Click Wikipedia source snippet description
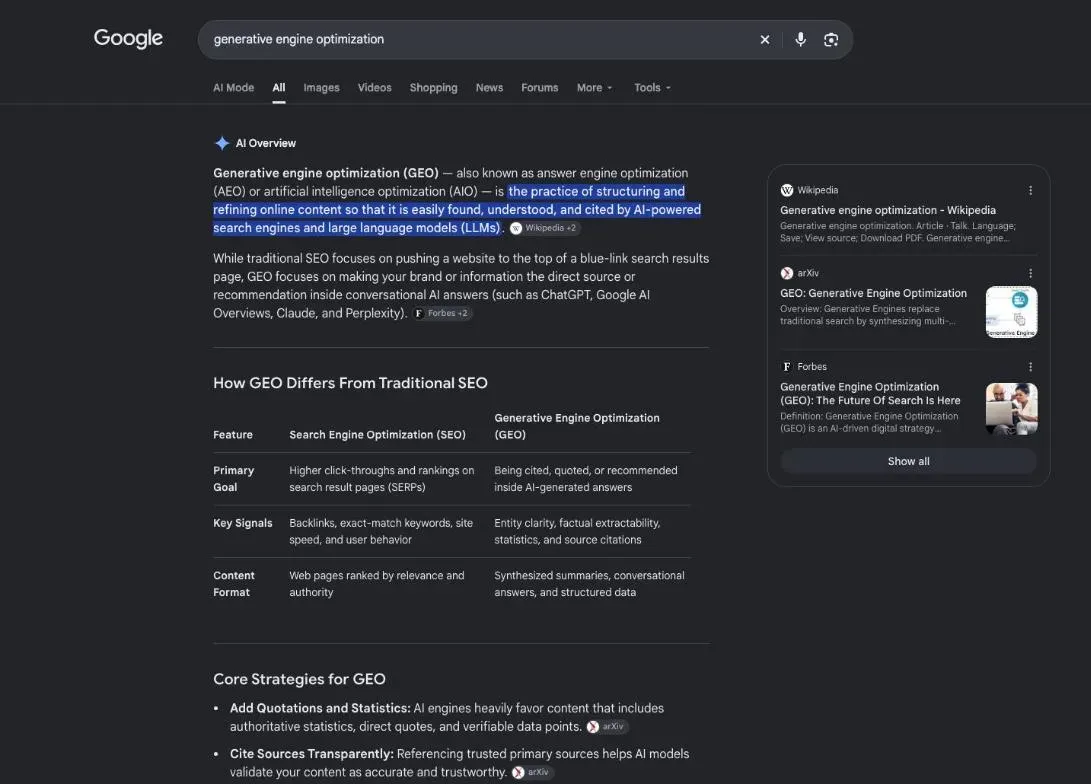Viewport: 1091px width, 784px height. (898, 232)
